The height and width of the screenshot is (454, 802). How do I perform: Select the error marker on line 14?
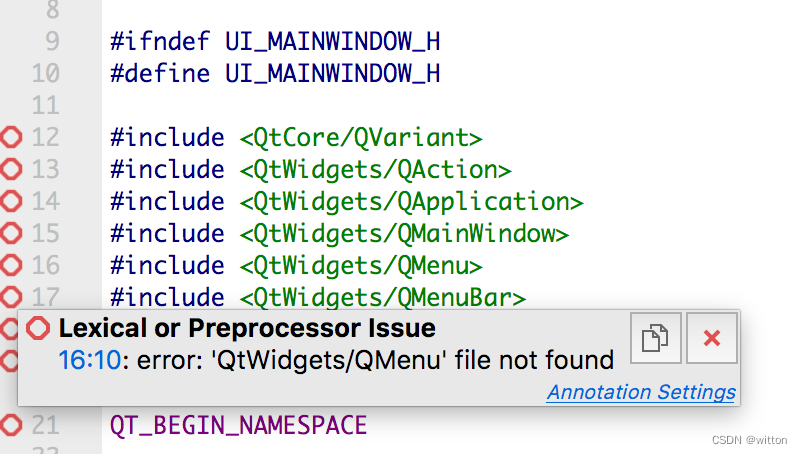pos(11,201)
